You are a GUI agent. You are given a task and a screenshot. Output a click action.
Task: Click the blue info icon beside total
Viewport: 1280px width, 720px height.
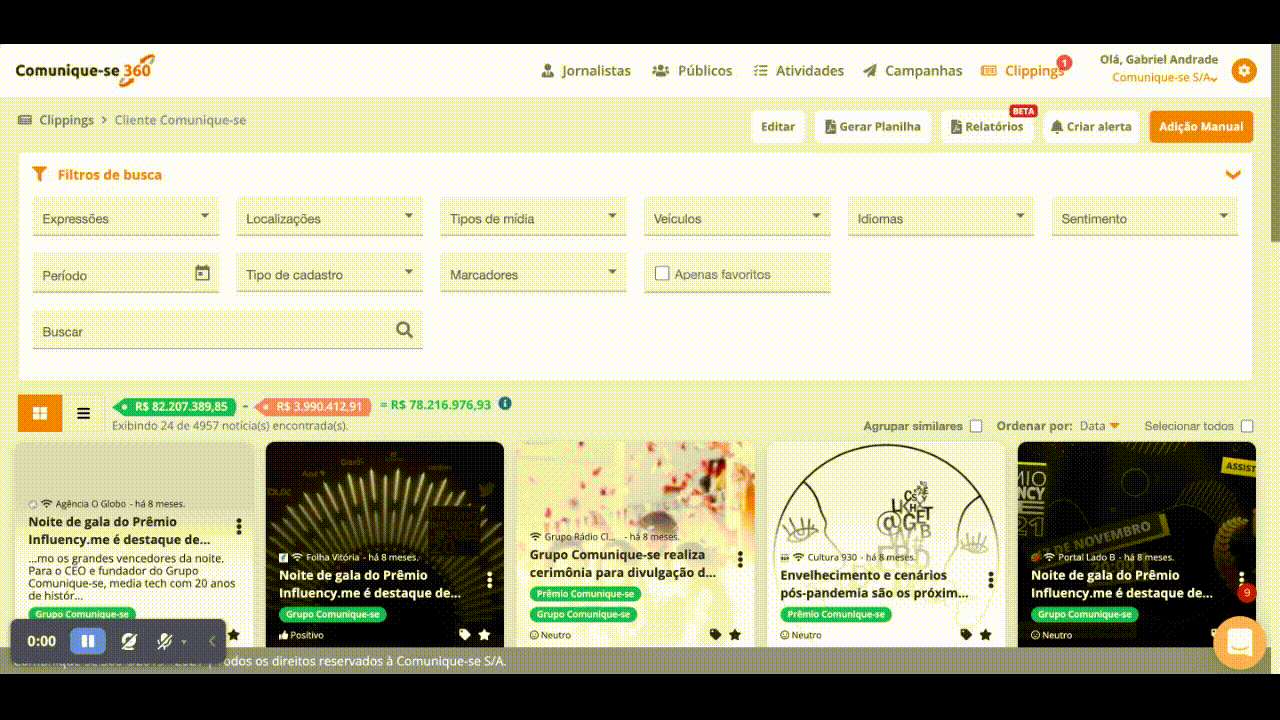click(505, 404)
